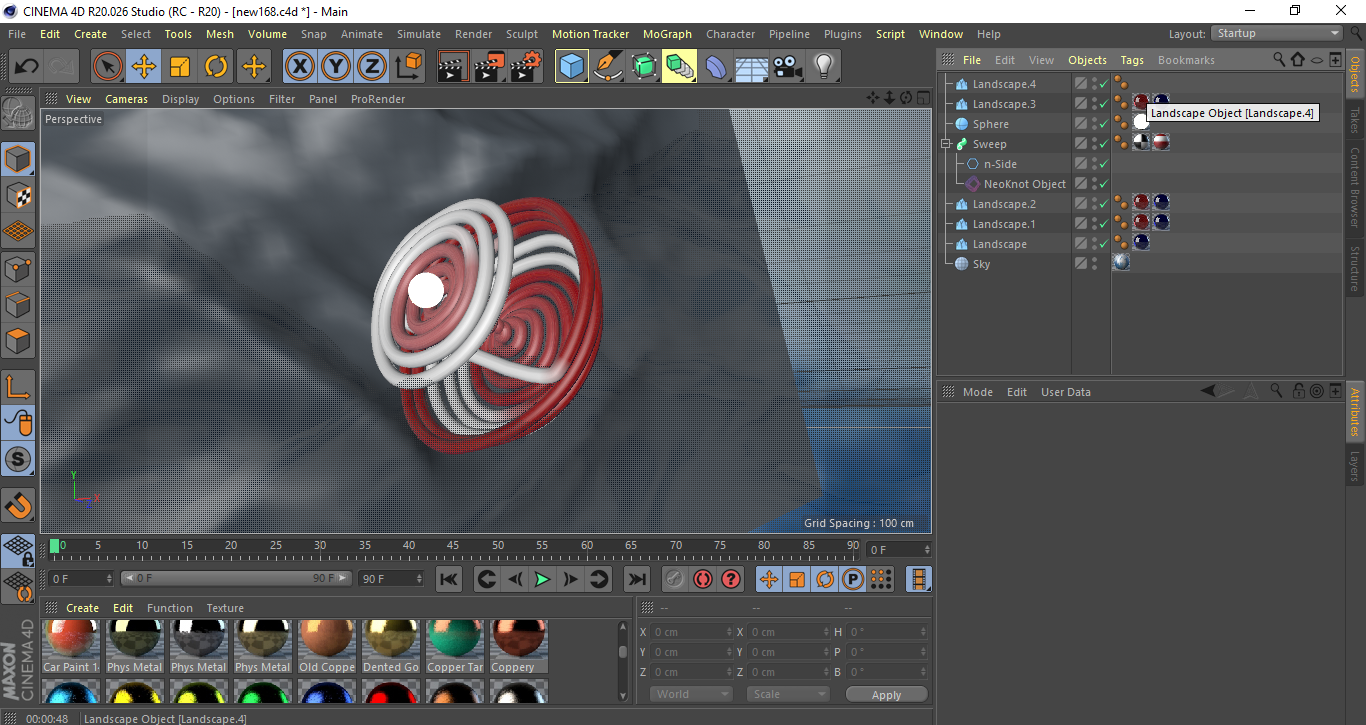Activate the Move tool
This screenshot has height=725, width=1366.
144,67
